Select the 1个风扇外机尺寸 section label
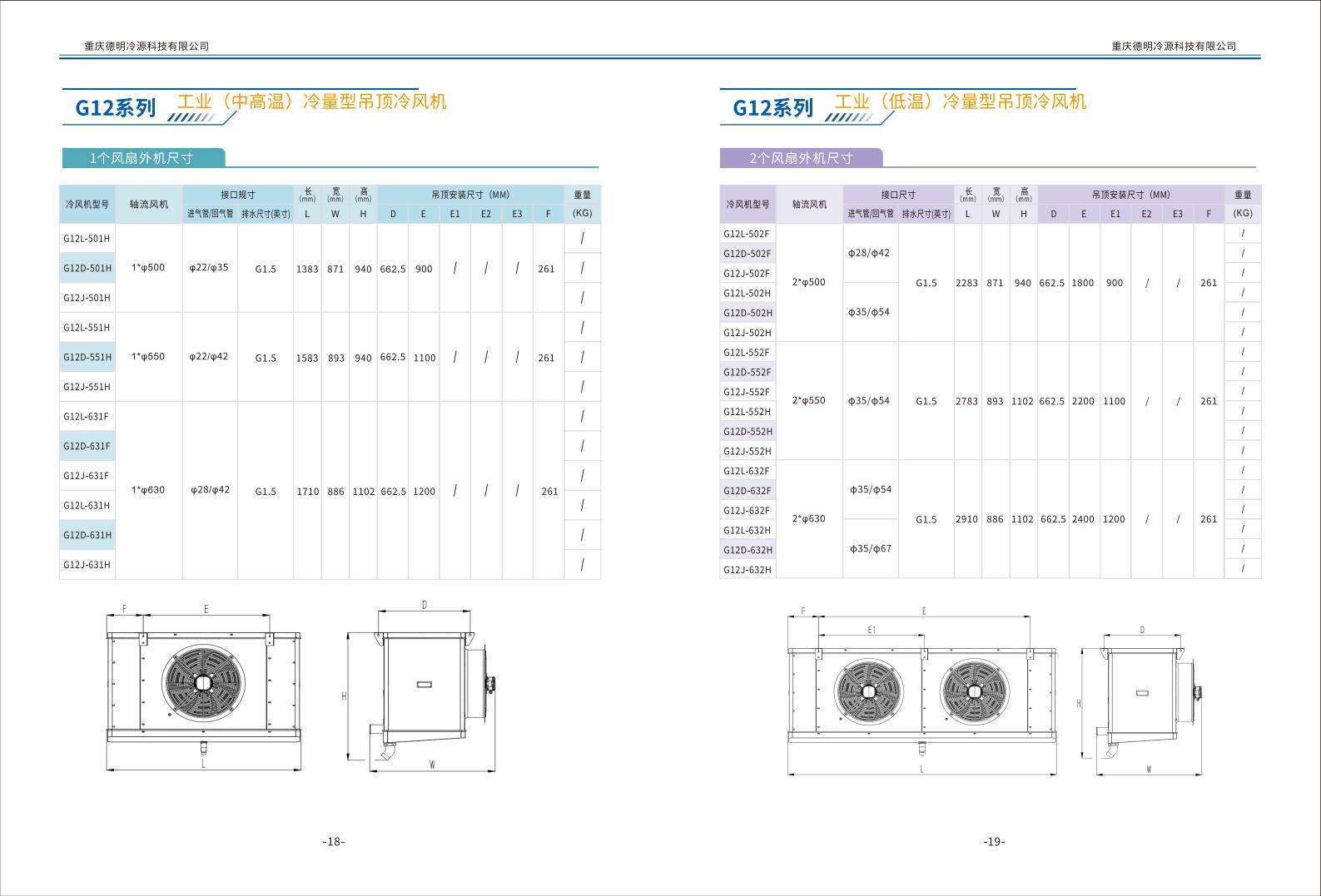The image size is (1321, 896). point(142,158)
